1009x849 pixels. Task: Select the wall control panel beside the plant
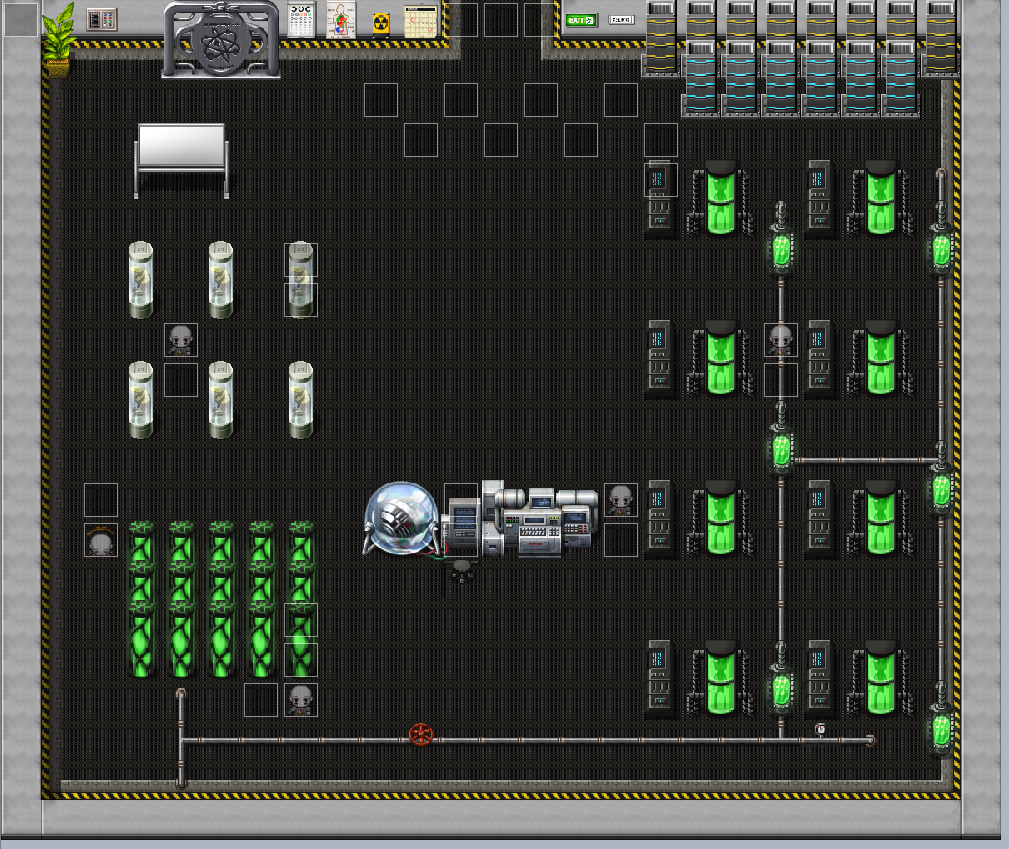tap(102, 19)
